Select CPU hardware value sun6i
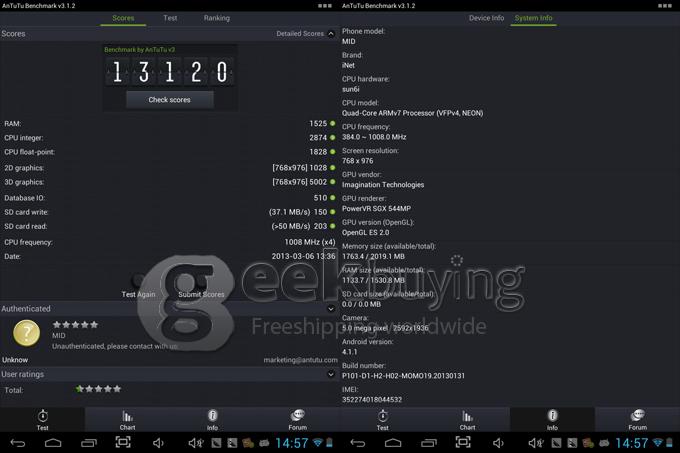The height and width of the screenshot is (453, 680). tap(350, 89)
